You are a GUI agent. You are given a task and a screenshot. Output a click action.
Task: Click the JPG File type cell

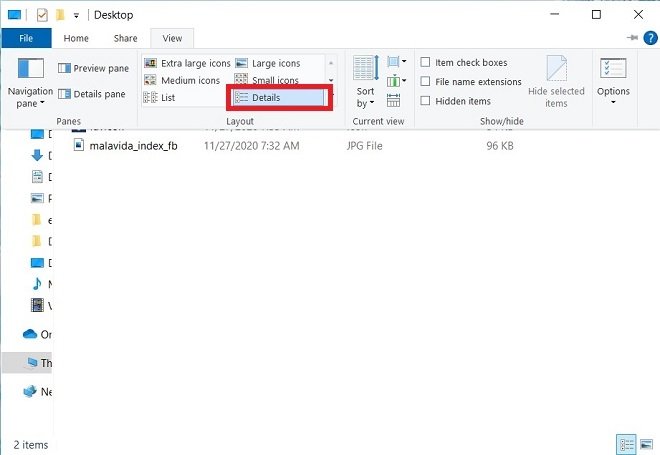[364, 146]
